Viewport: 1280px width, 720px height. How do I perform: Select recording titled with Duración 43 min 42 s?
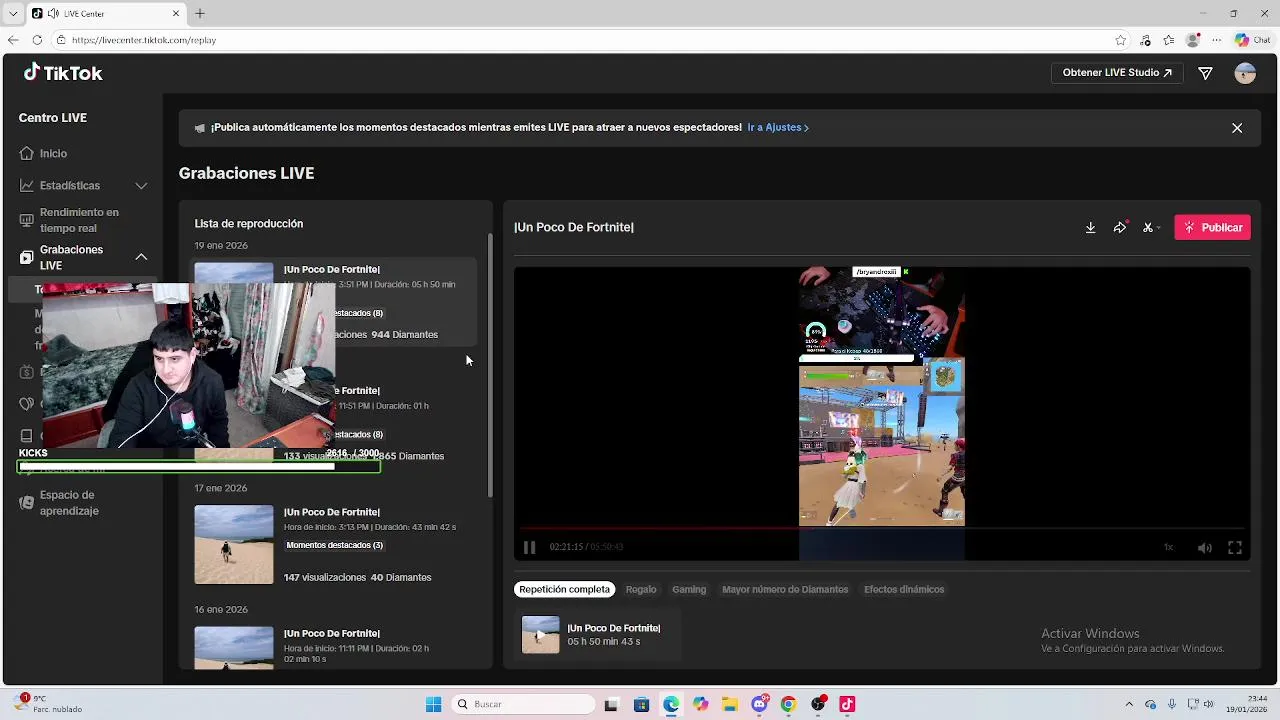click(x=334, y=544)
